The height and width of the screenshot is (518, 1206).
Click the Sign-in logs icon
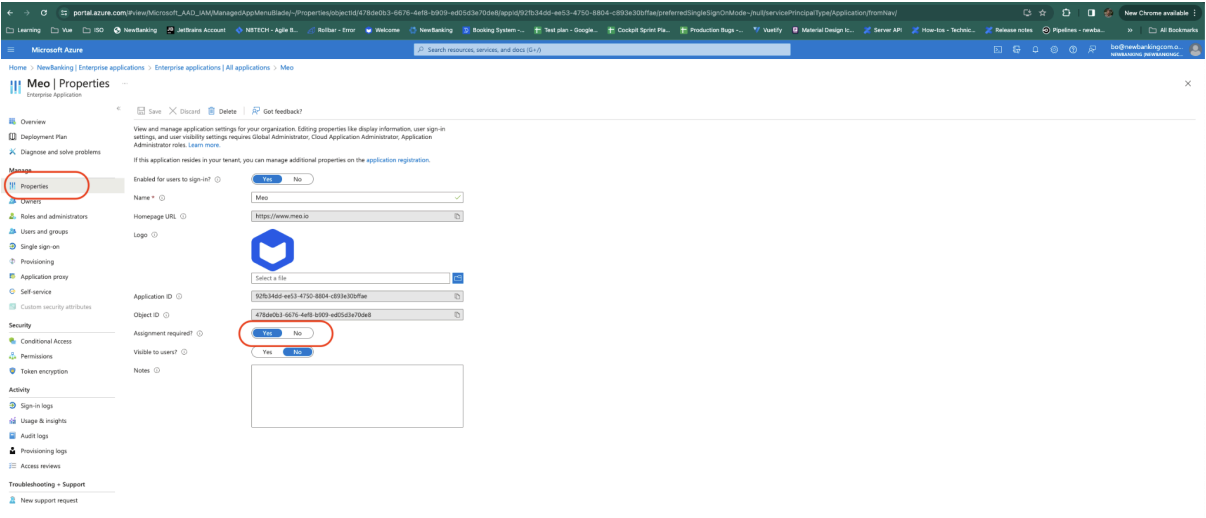pyautogui.click(x=12, y=405)
